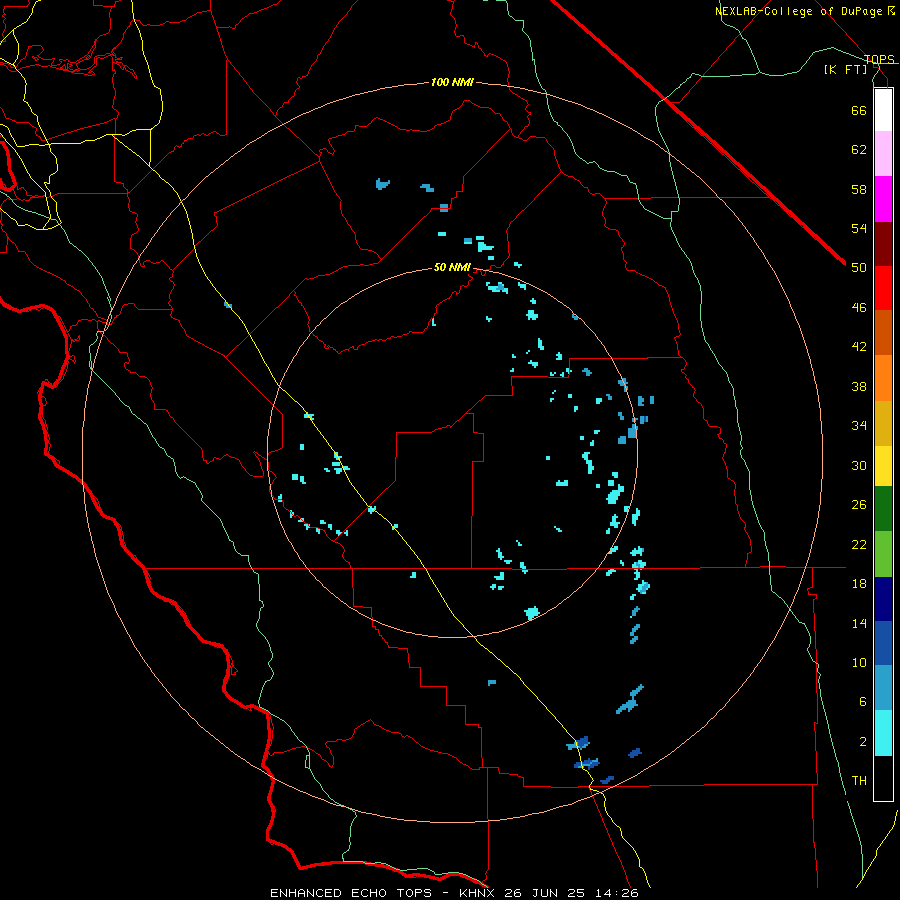900x900 pixels.
Task: Click the legend value 34
Action: (x=859, y=426)
